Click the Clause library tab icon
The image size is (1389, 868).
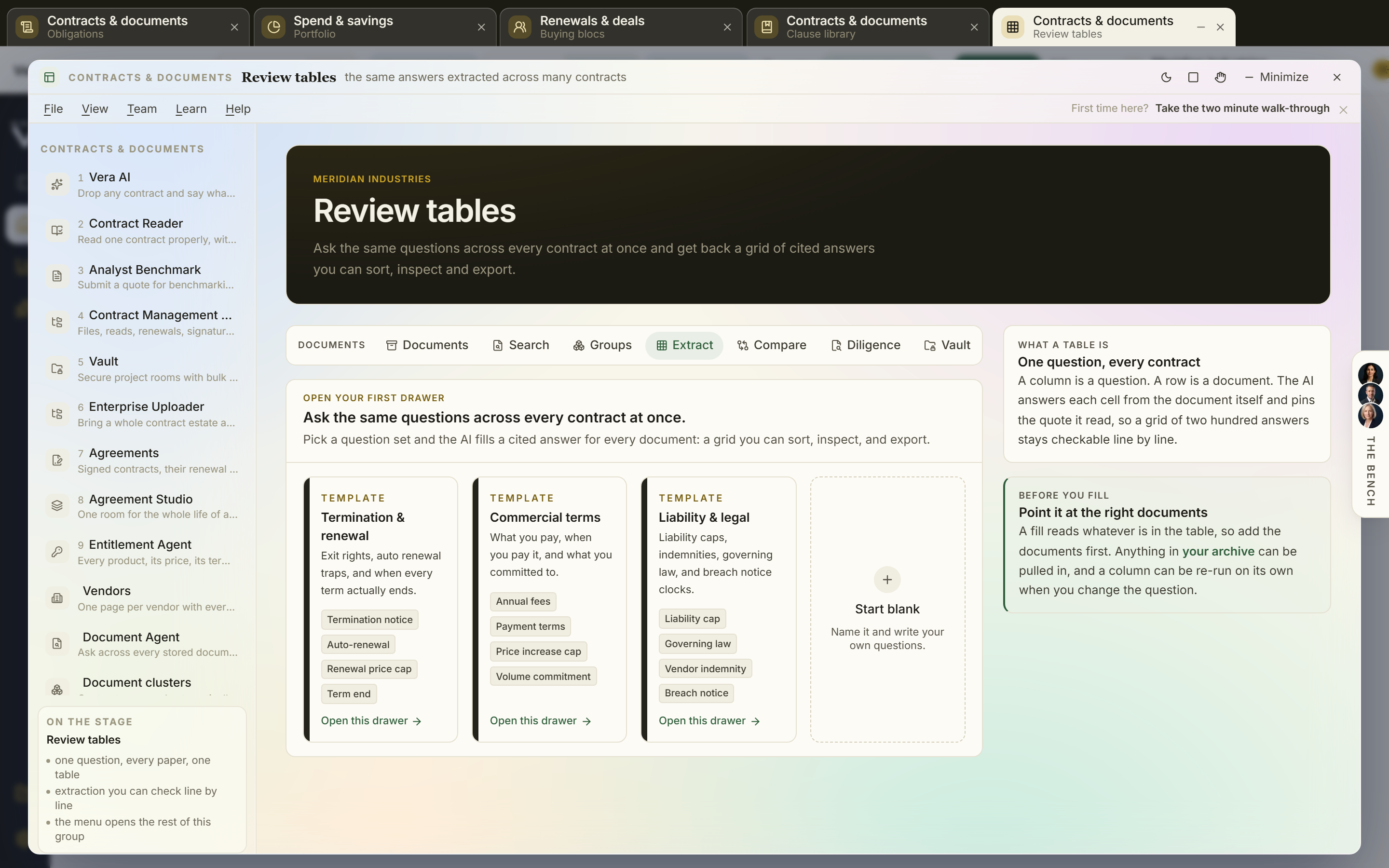(x=766, y=27)
